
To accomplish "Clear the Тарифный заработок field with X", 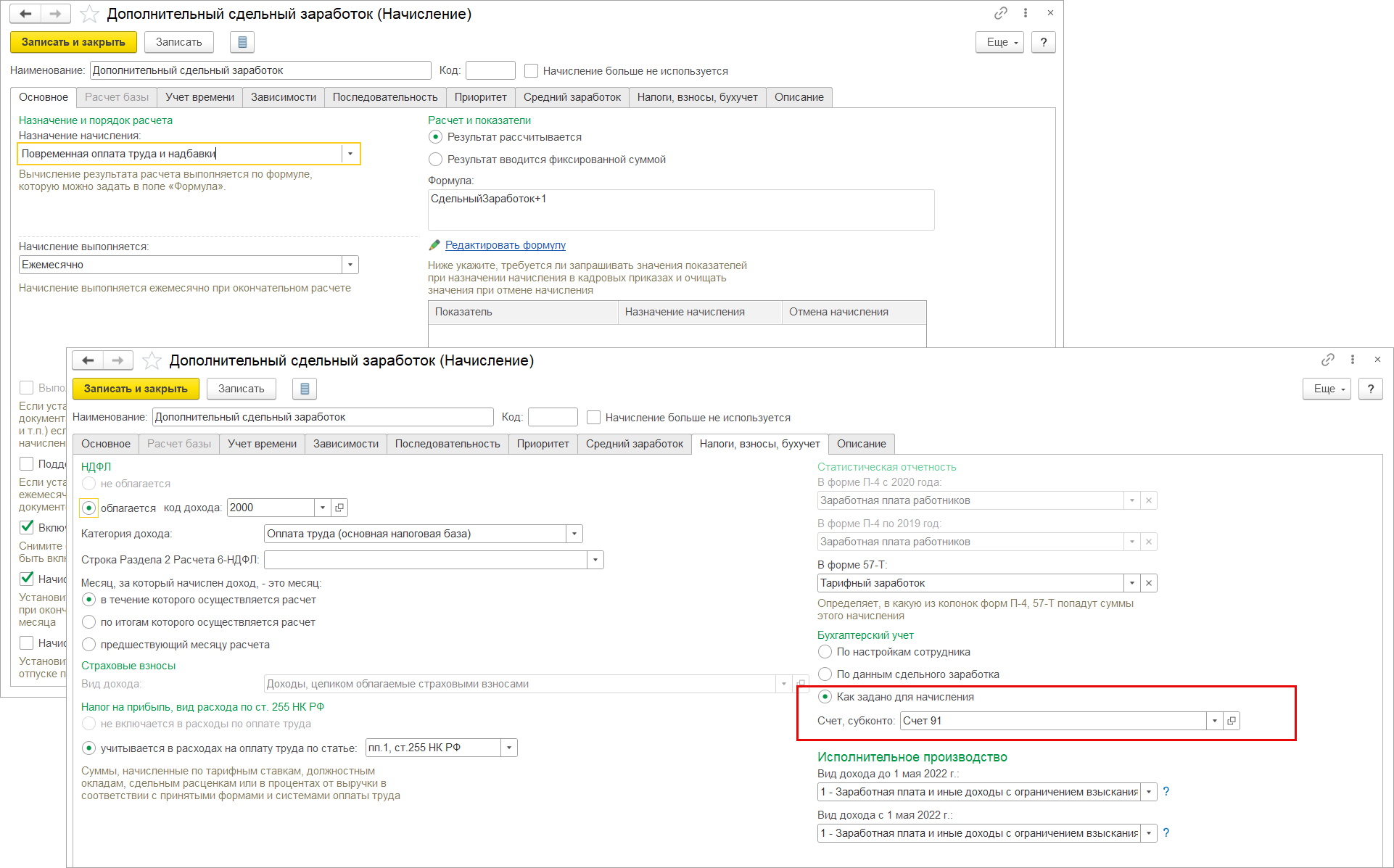I will (1148, 583).
